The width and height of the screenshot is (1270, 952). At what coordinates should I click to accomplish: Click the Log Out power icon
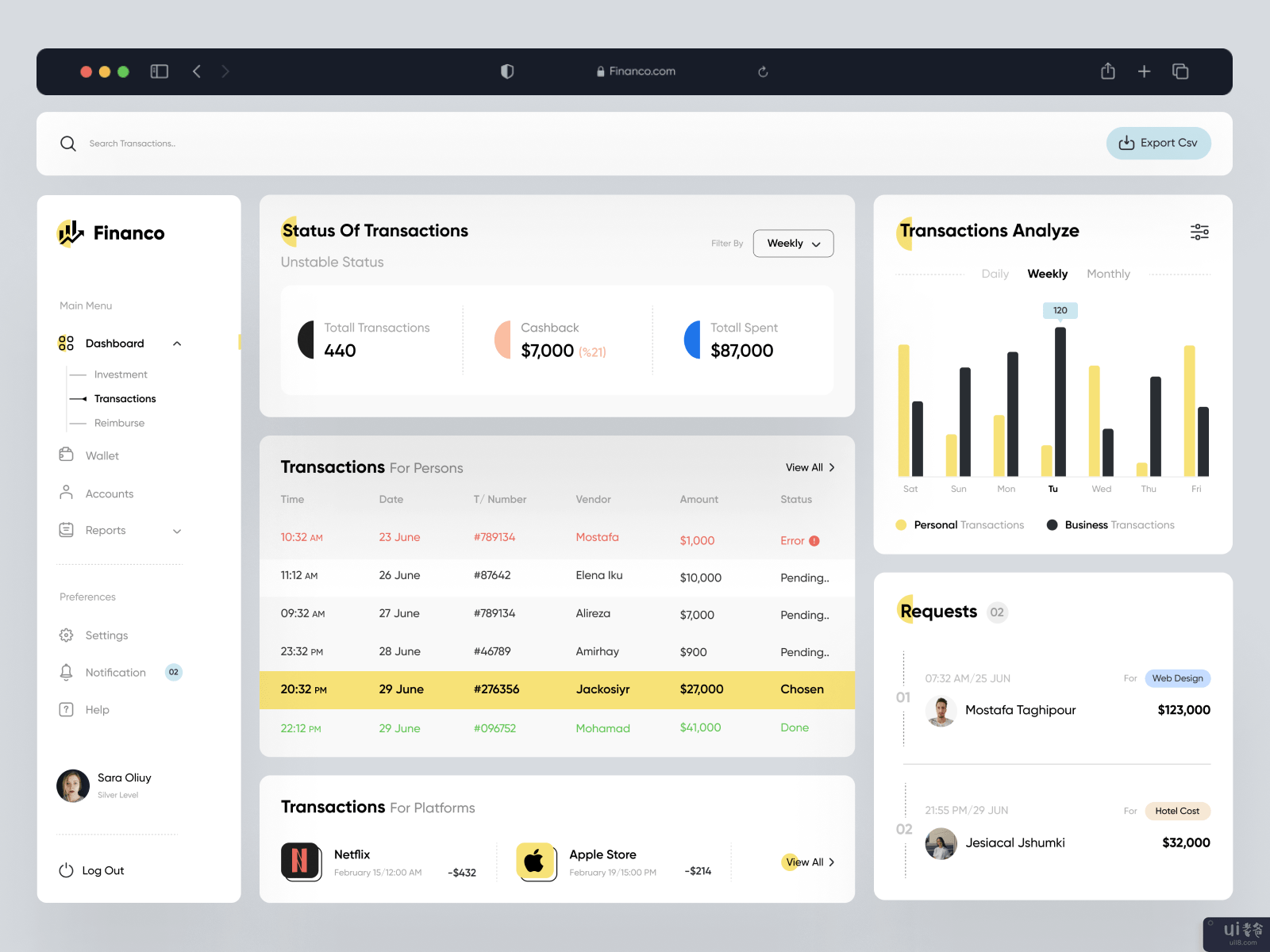(x=67, y=870)
